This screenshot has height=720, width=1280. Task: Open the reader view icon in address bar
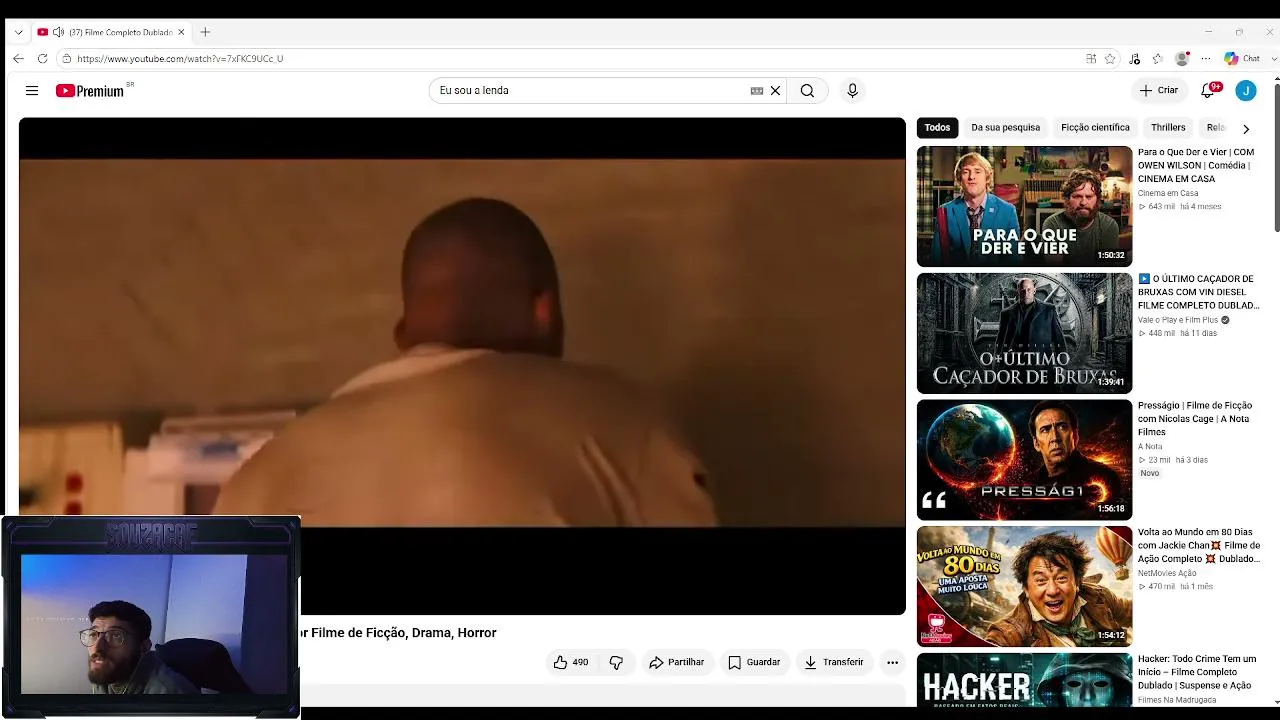pyautogui.click(x=1091, y=59)
